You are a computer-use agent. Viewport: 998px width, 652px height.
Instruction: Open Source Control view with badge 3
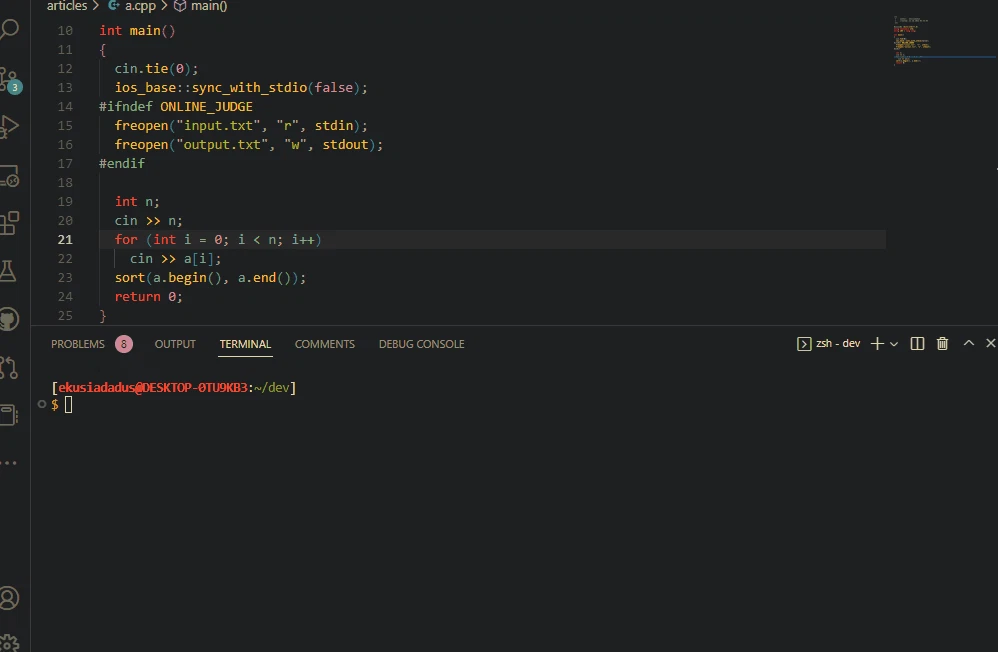[x=10, y=80]
